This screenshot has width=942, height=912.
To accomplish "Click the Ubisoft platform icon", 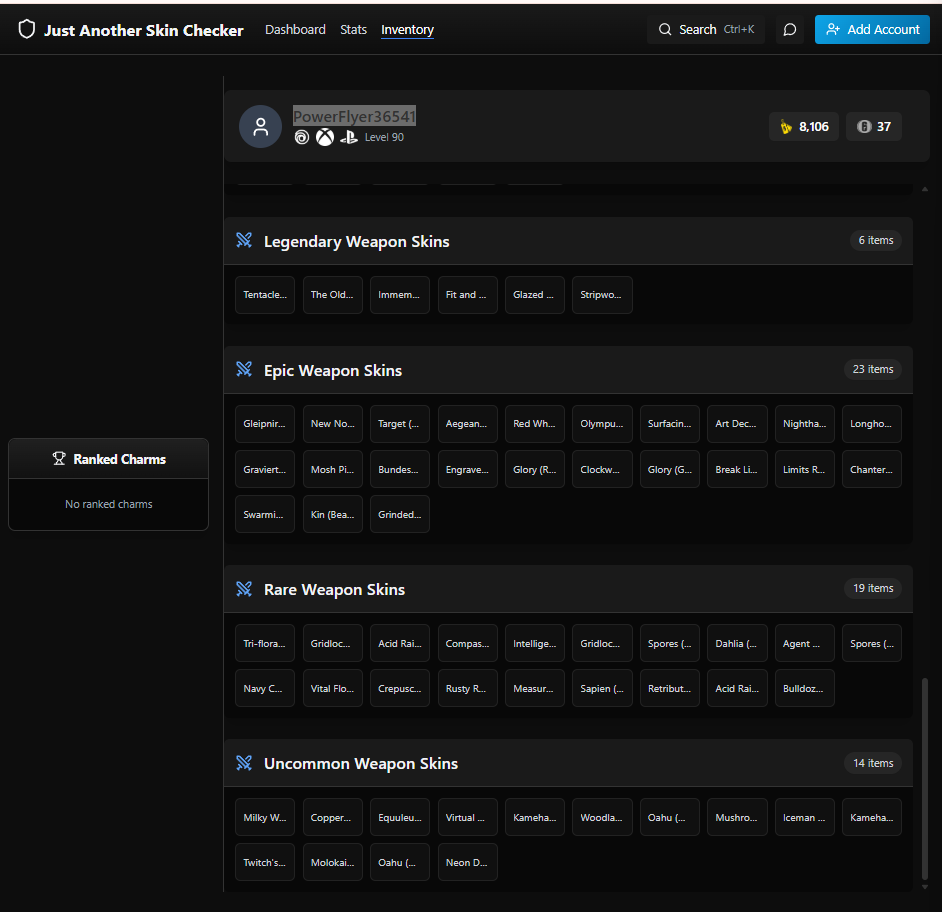I will coord(302,138).
